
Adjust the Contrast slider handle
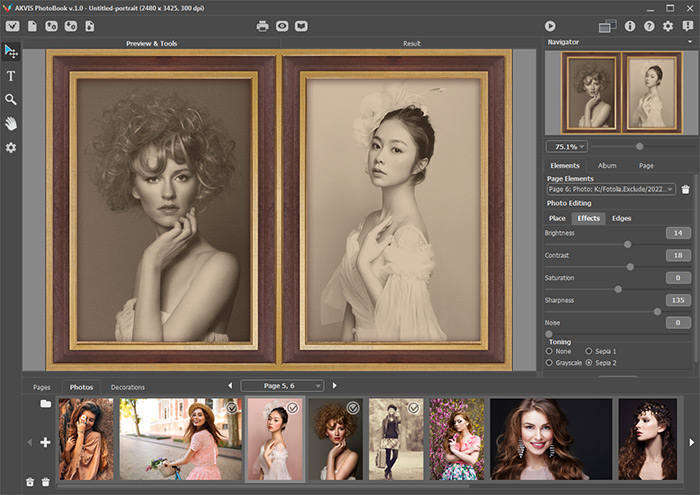click(630, 267)
